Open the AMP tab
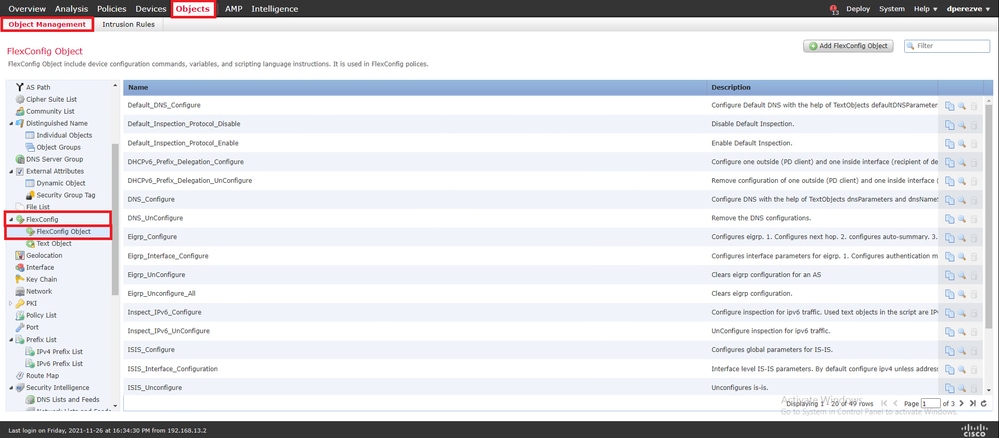999x438 pixels. click(x=233, y=9)
